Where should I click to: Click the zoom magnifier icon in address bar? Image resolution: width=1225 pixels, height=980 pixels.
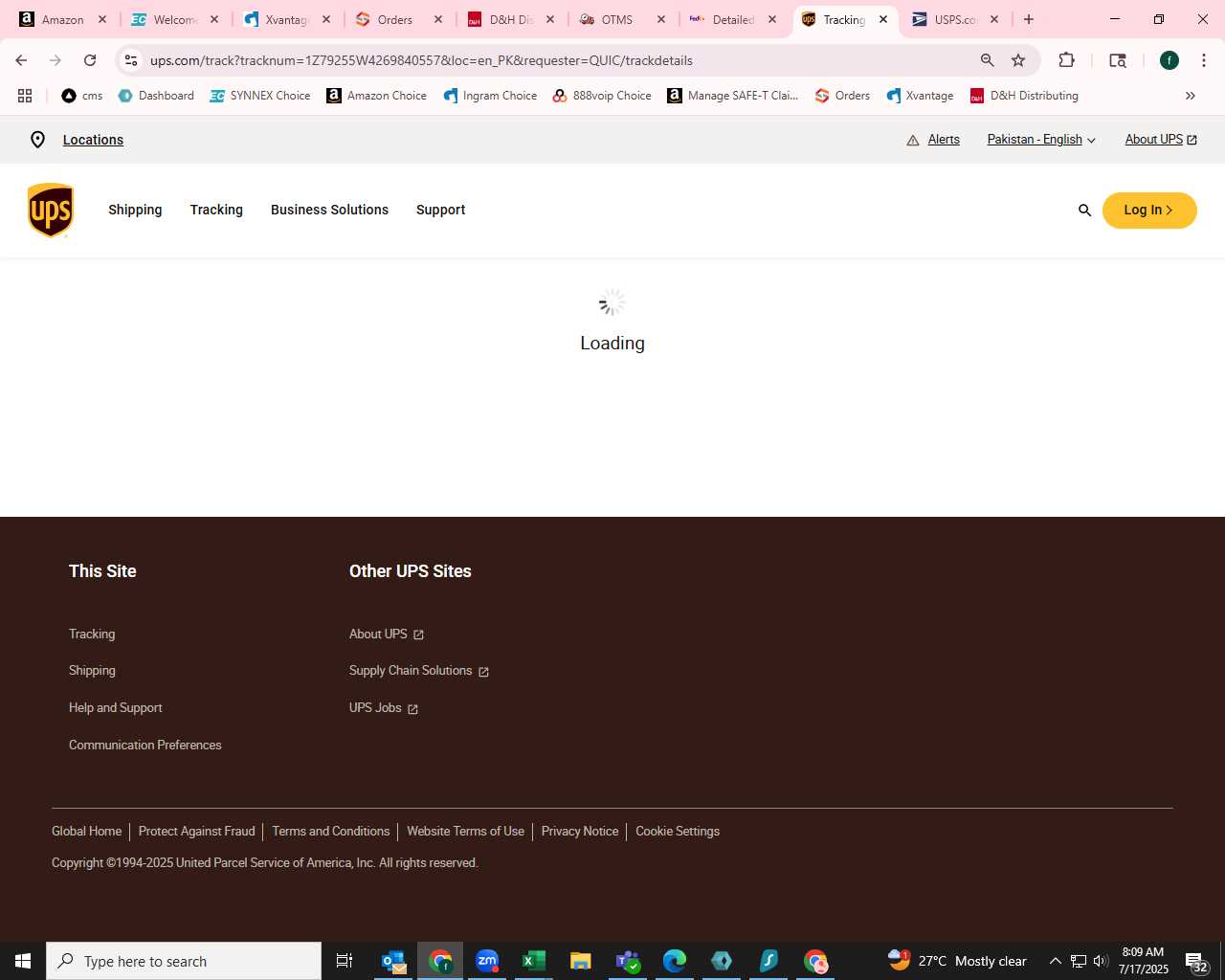pyautogui.click(x=987, y=60)
